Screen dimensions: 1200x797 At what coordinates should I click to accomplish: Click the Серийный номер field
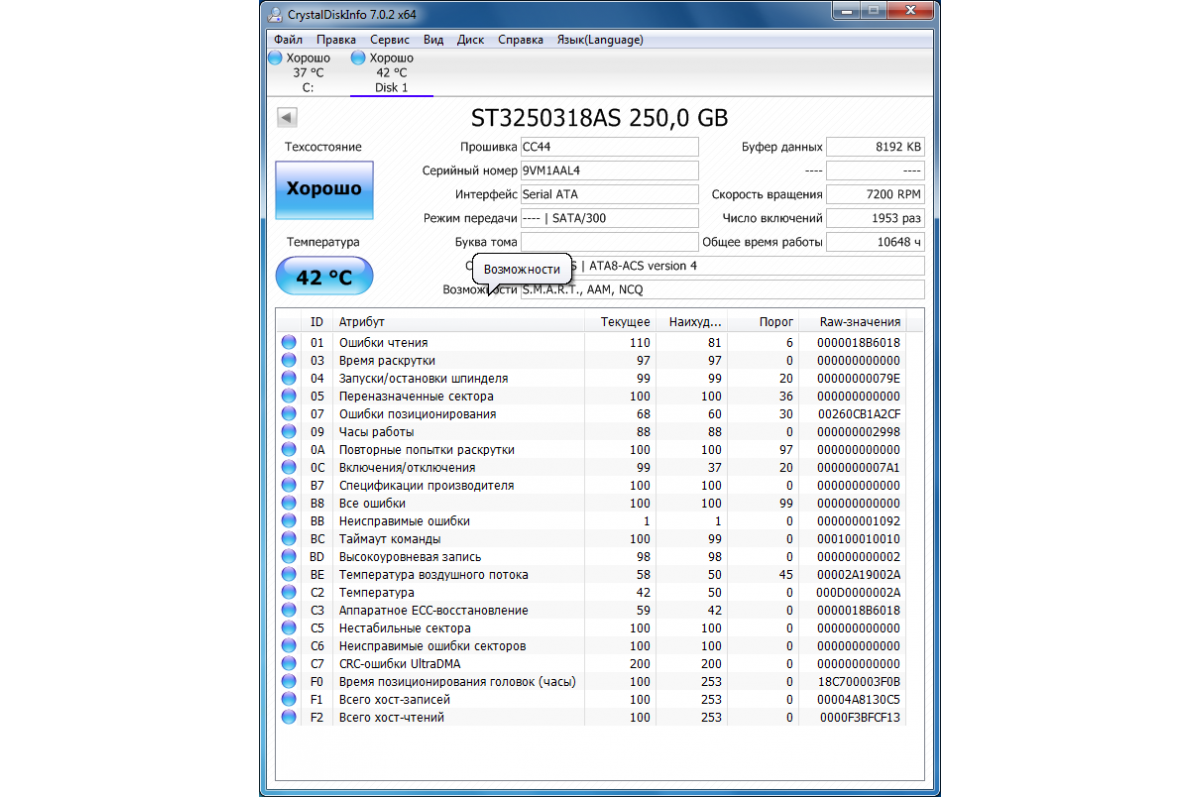tap(608, 171)
